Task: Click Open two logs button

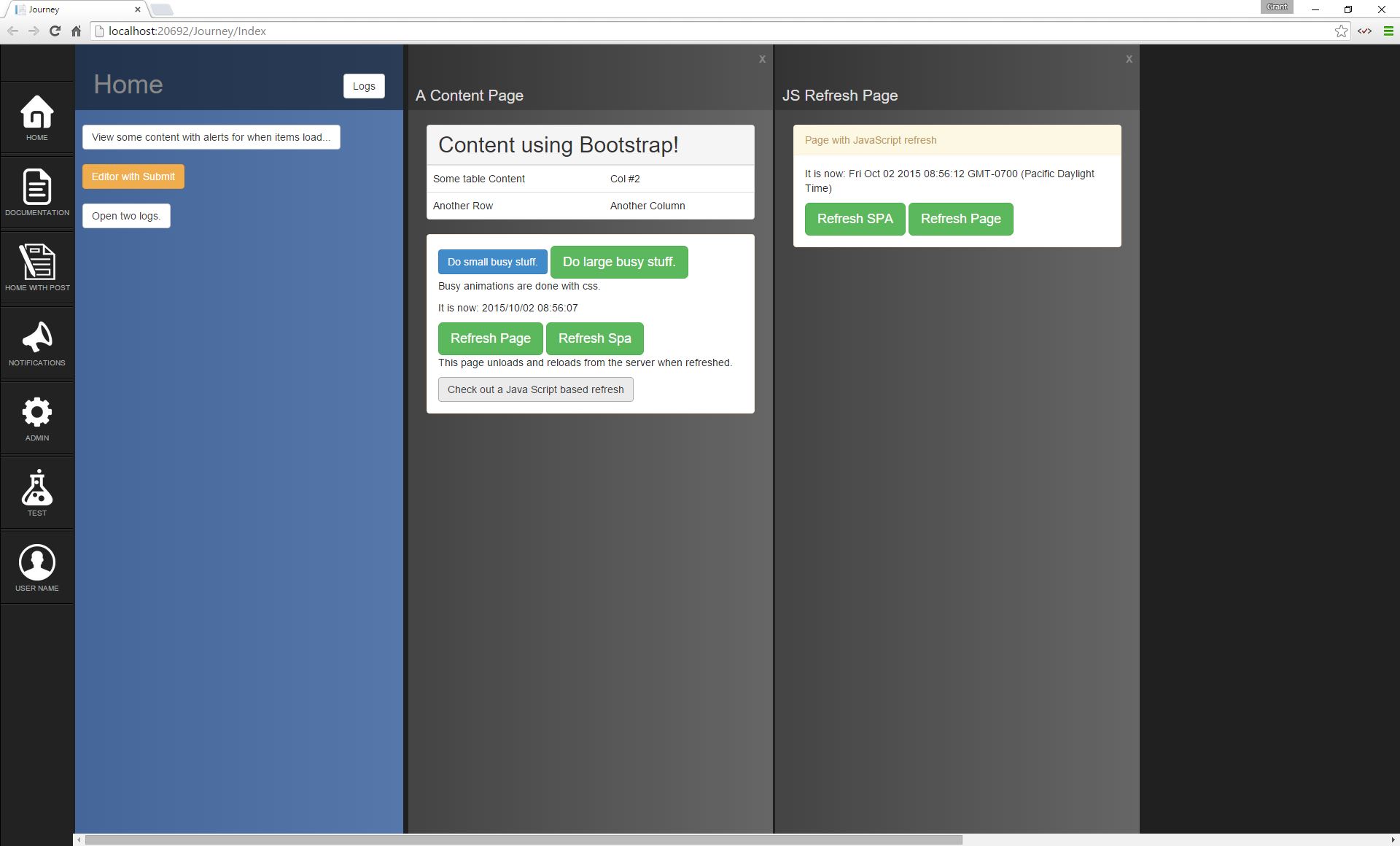Action: click(126, 216)
